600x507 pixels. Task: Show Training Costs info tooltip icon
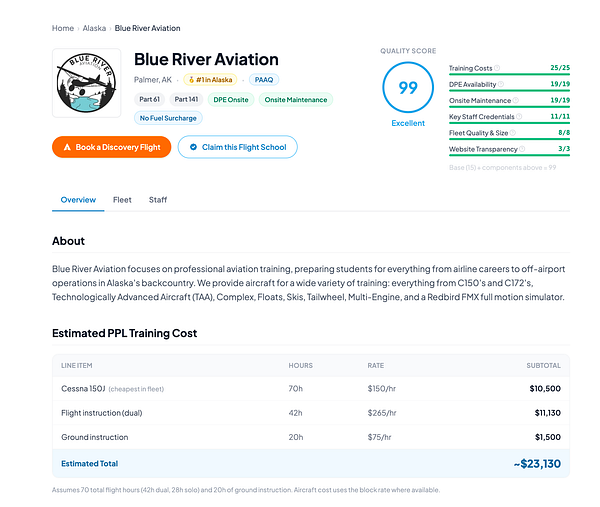(497, 68)
